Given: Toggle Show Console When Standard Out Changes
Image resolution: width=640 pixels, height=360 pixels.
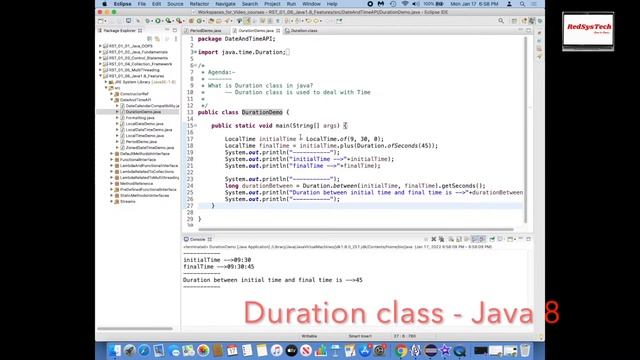Looking at the screenshot, I should click(x=474, y=239).
